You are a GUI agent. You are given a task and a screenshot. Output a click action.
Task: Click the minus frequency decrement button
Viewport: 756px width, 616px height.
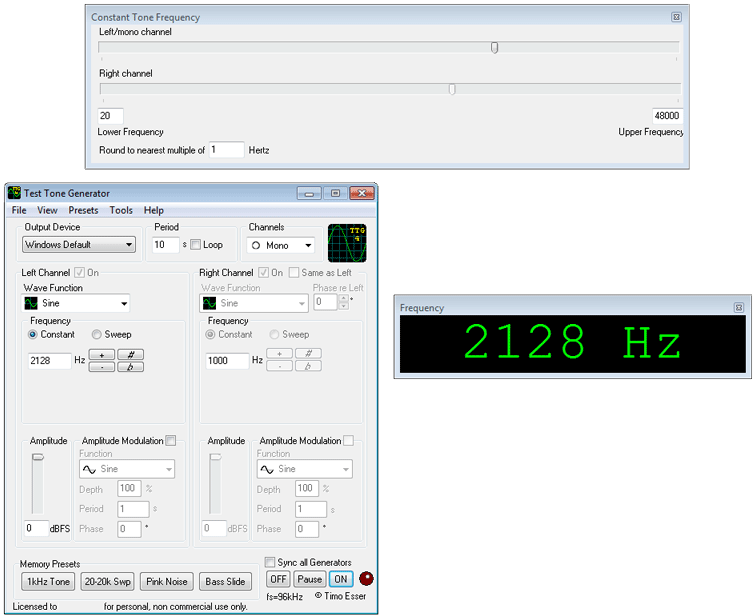tap(102, 367)
